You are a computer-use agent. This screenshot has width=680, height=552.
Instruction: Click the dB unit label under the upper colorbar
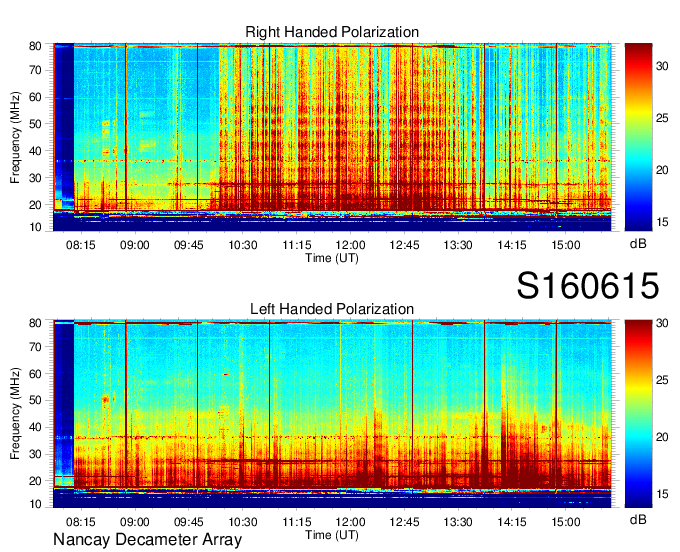pos(638,244)
